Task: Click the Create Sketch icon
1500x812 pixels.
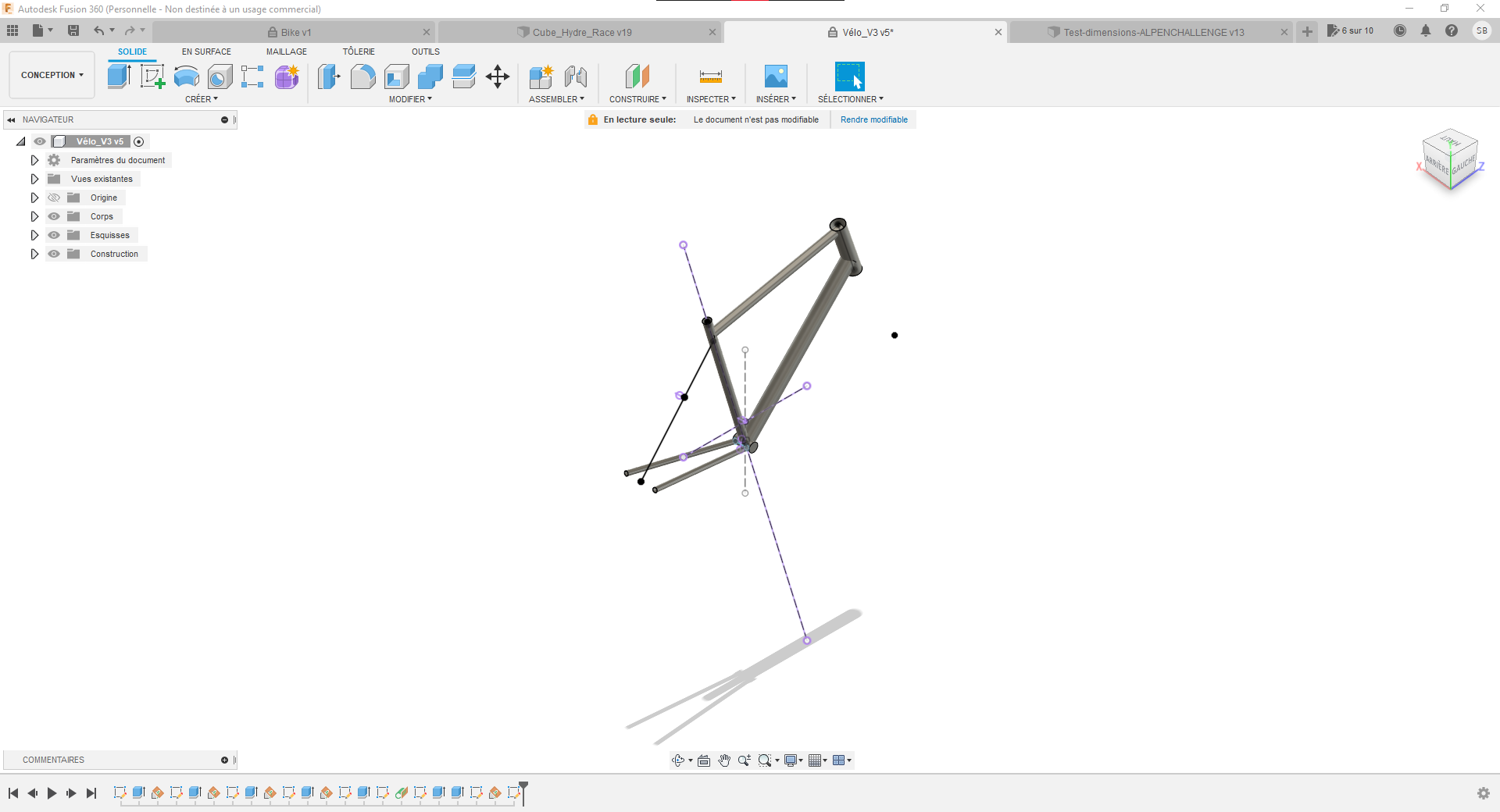Action: click(x=152, y=77)
